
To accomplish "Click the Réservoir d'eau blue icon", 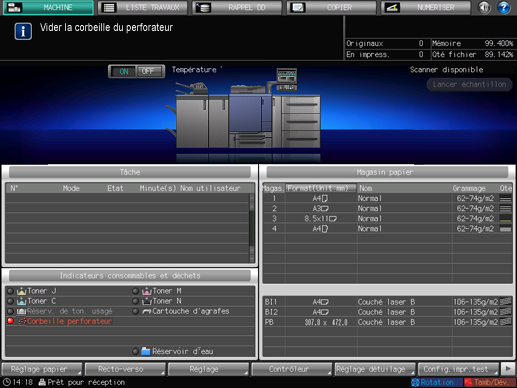I will click(x=146, y=351).
